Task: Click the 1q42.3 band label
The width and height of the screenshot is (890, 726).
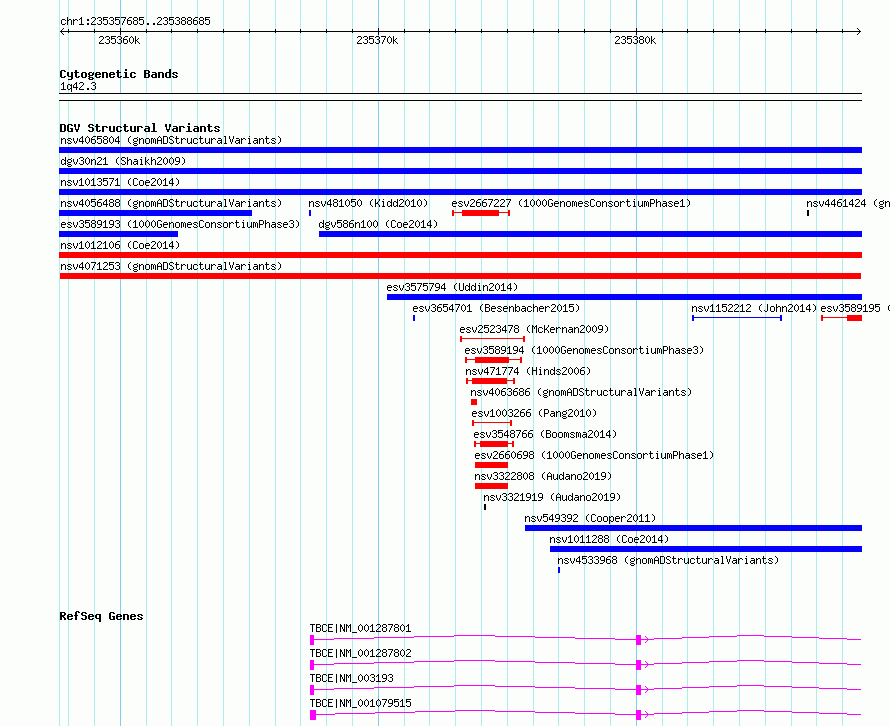Action: tap(78, 86)
